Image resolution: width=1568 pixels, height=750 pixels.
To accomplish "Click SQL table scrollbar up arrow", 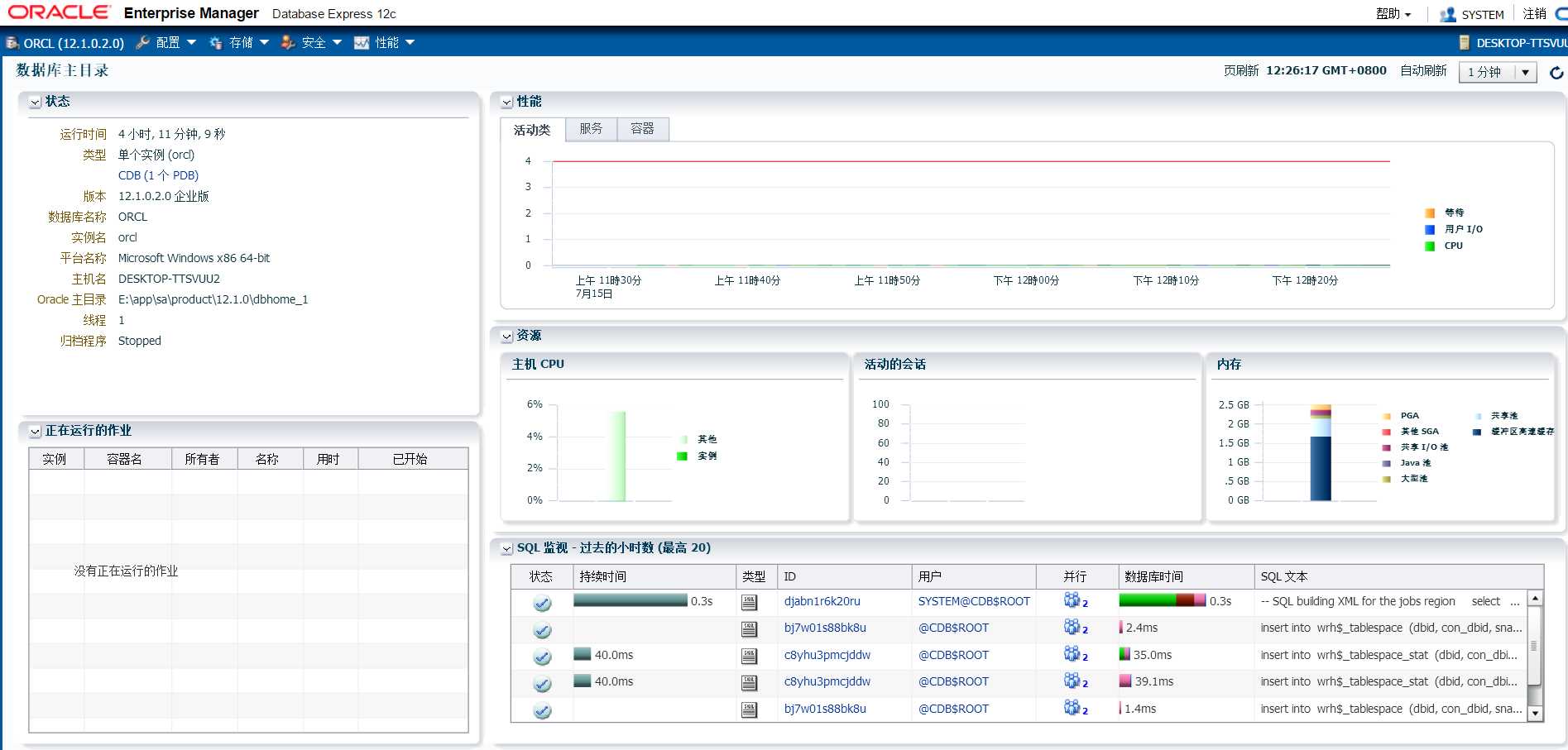I will click(x=1535, y=598).
